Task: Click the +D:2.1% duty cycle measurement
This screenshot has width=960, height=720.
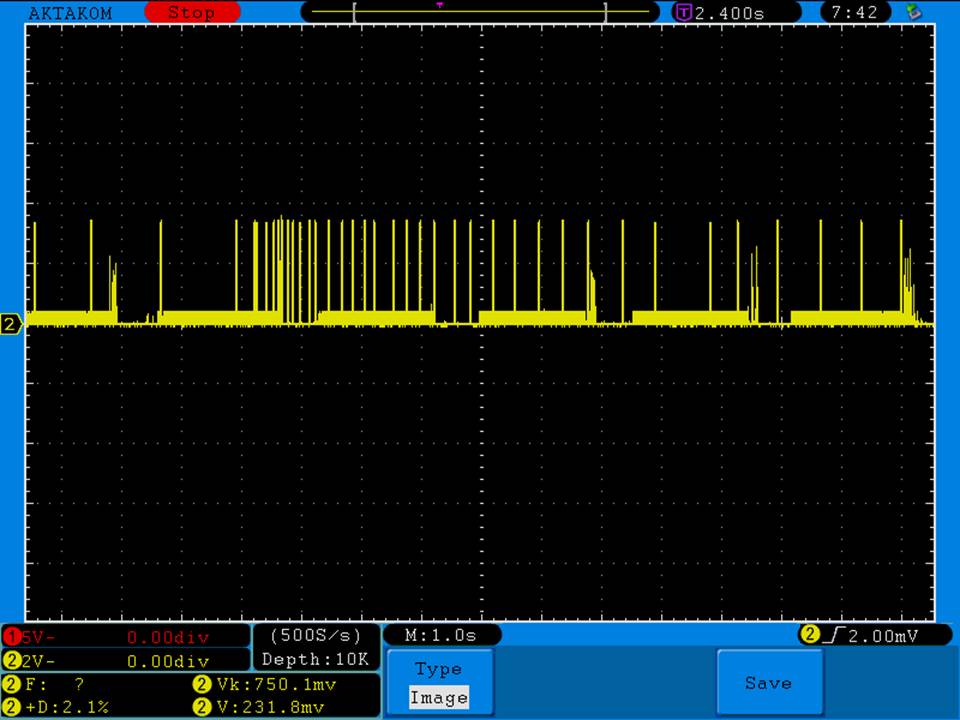Action: (x=70, y=707)
